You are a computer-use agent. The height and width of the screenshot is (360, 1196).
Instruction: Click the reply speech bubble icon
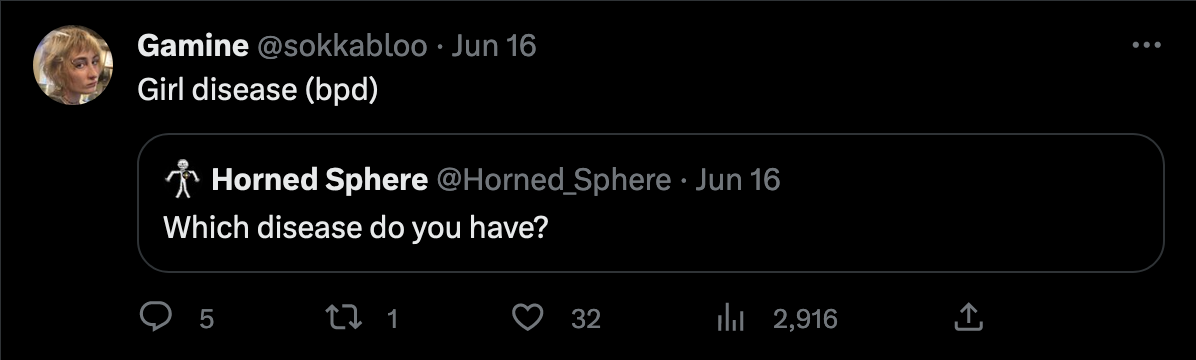point(156,317)
